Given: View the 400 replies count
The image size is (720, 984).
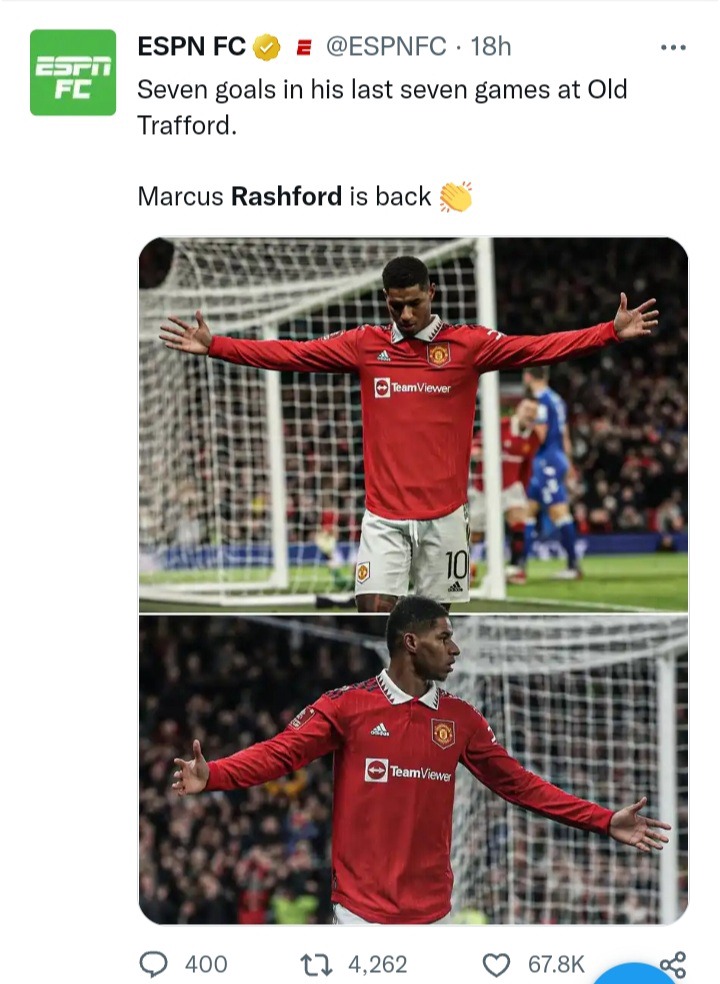Looking at the screenshot, I should [x=206, y=965].
